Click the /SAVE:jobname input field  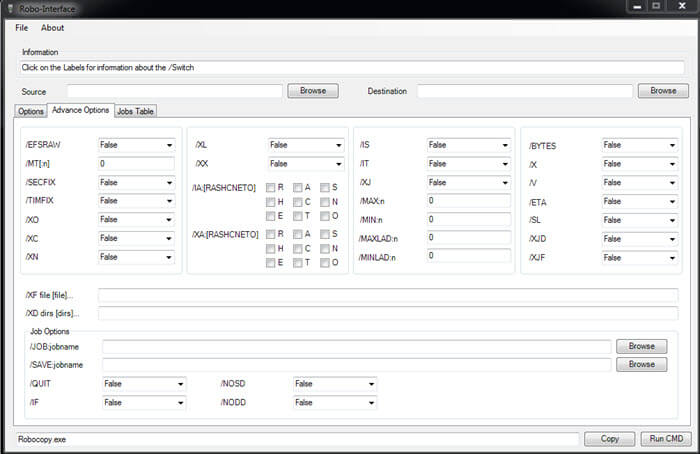[x=357, y=365]
